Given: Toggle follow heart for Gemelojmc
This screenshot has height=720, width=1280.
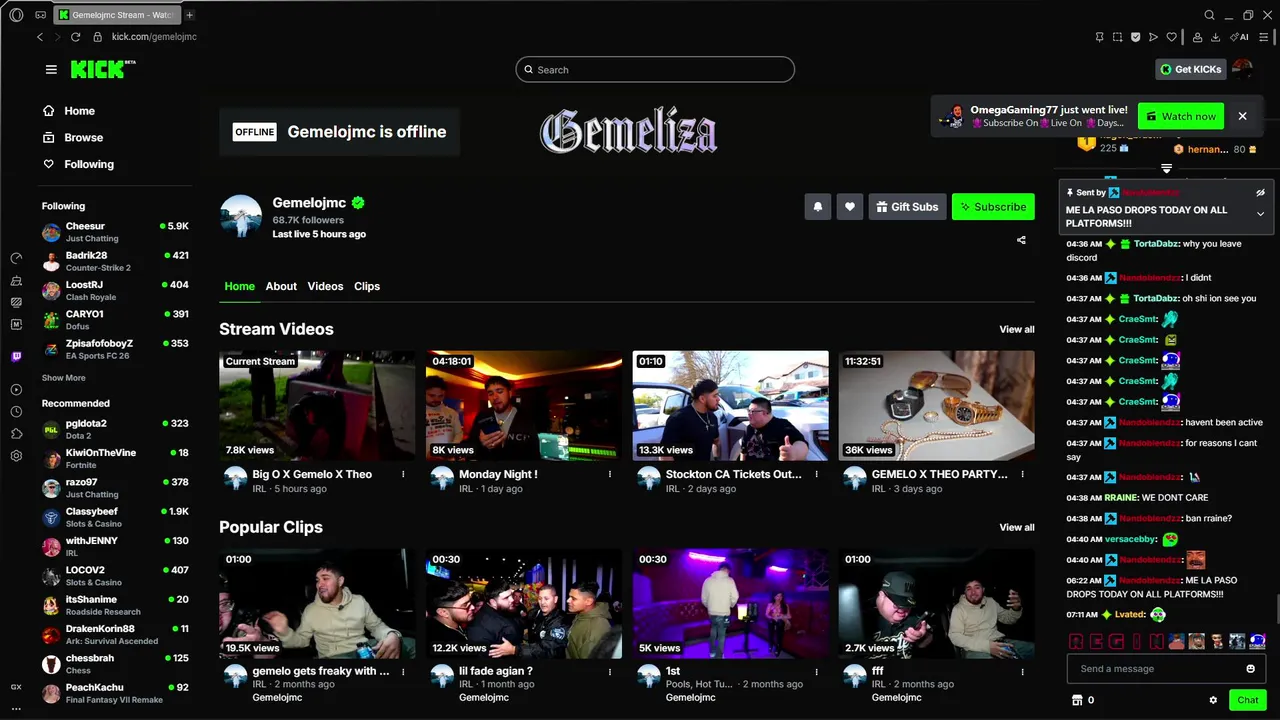Looking at the screenshot, I should tap(849, 207).
